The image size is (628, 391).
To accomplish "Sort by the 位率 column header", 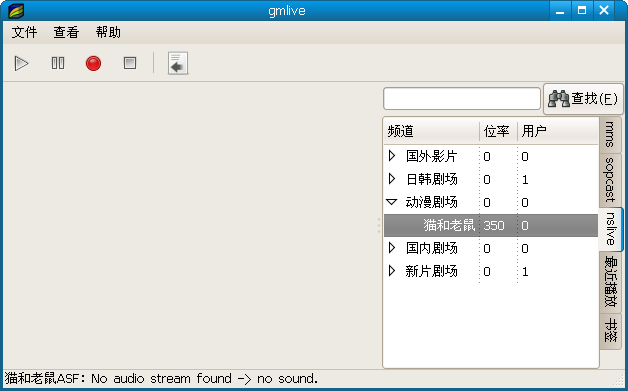I will click(498, 131).
